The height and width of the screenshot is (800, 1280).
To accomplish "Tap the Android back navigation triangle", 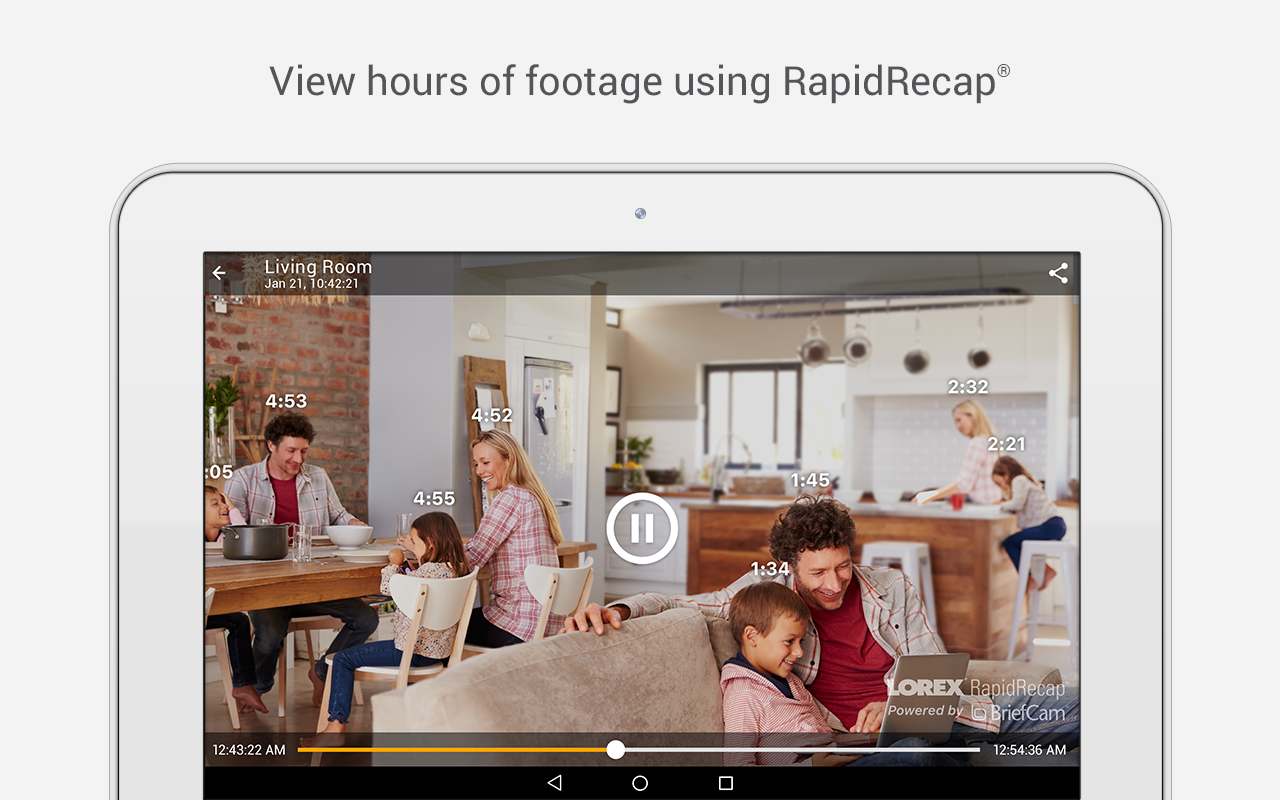I will click(554, 783).
